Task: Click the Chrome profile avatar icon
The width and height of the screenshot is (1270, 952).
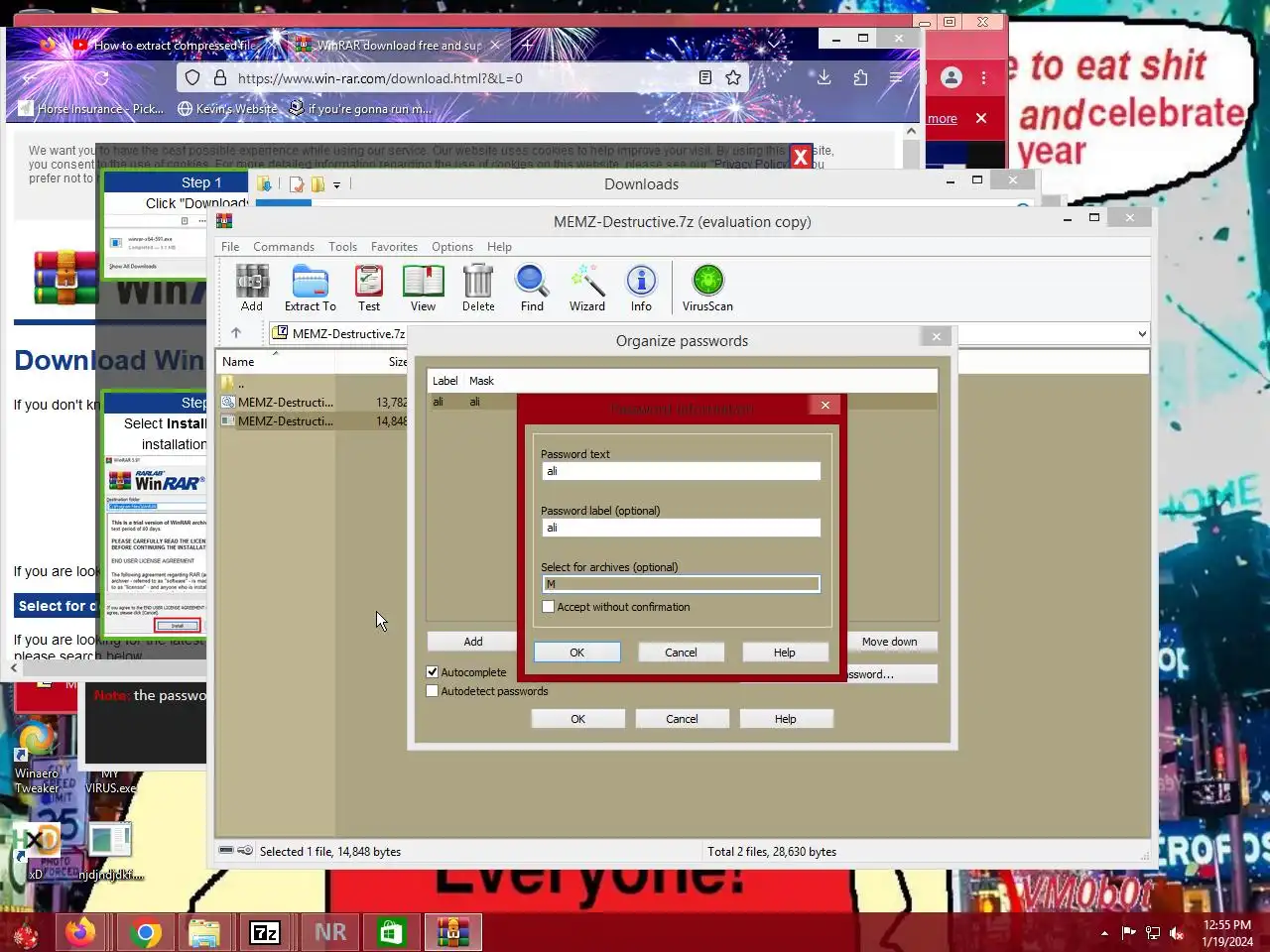Action: pos(951,77)
